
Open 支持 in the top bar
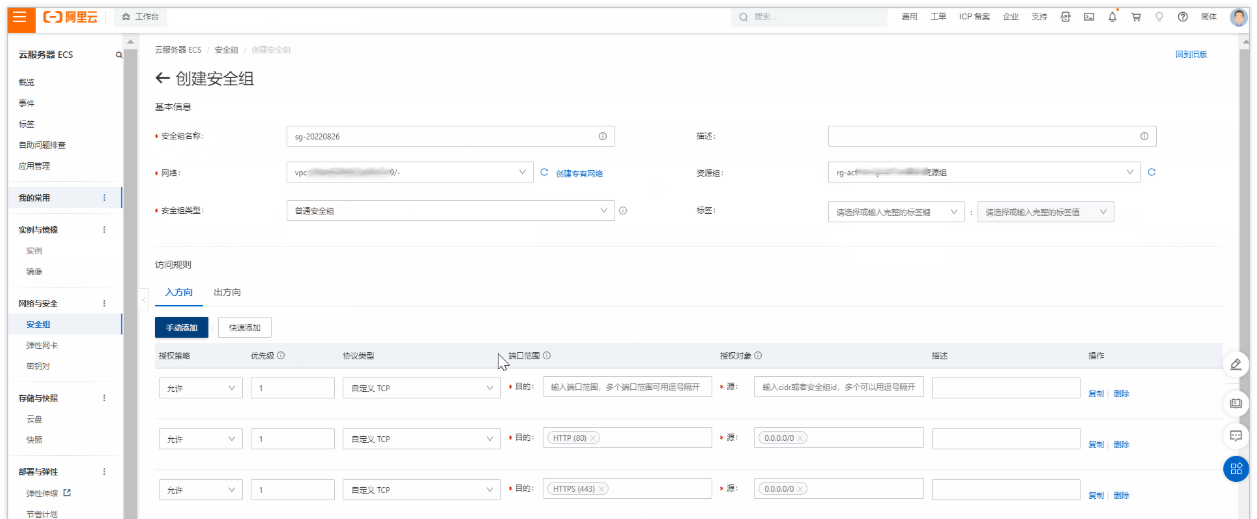tap(1040, 17)
